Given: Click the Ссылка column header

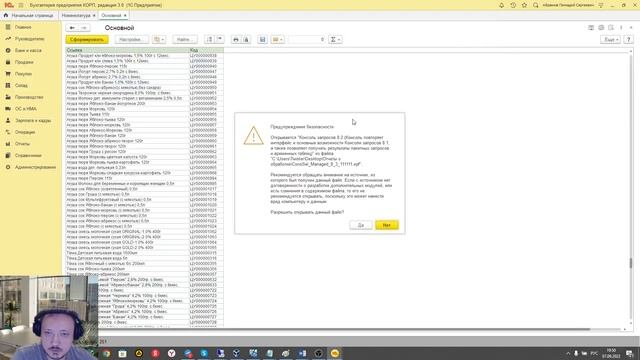Looking at the screenshot, I should 127,50.
